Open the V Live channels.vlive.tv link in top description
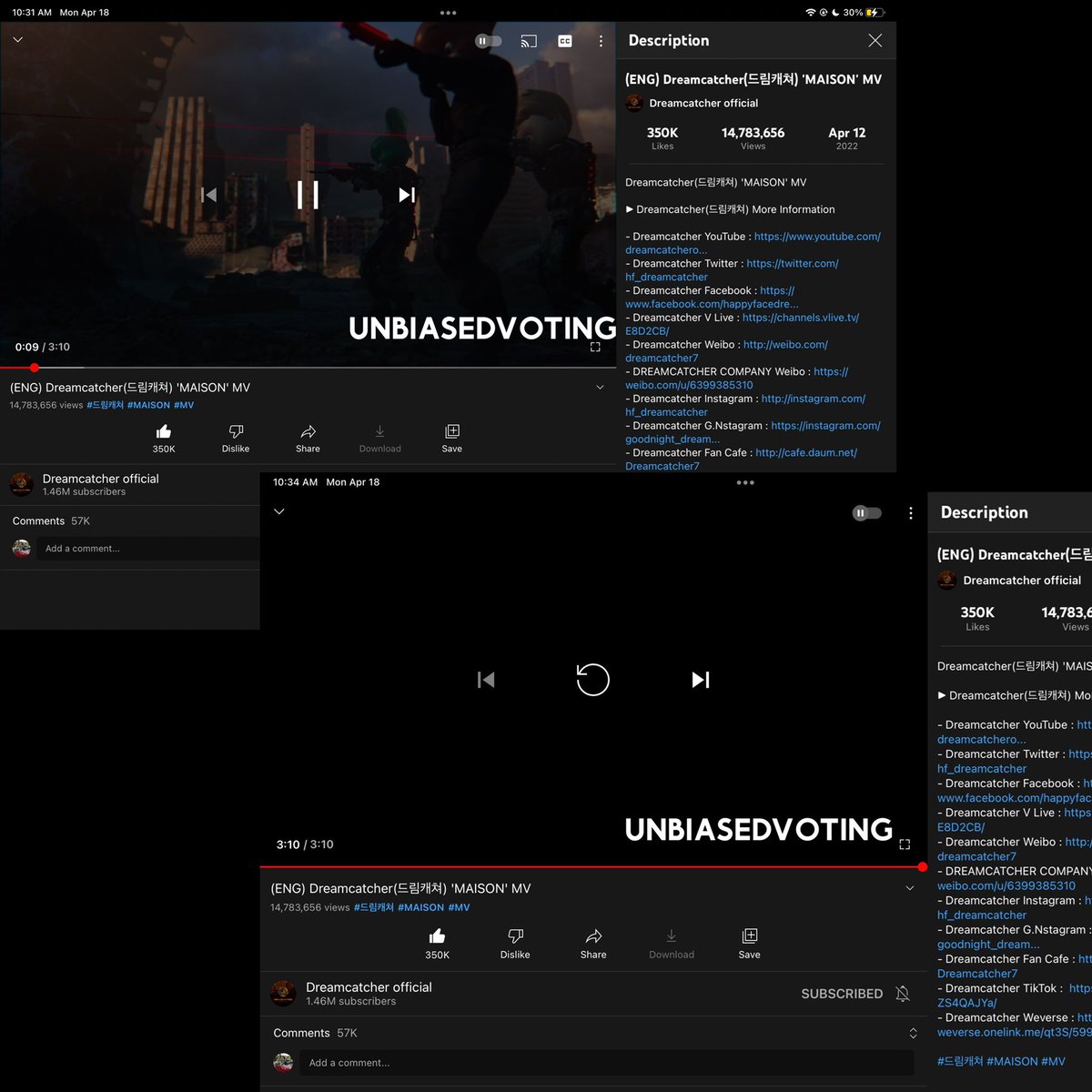 point(801,318)
